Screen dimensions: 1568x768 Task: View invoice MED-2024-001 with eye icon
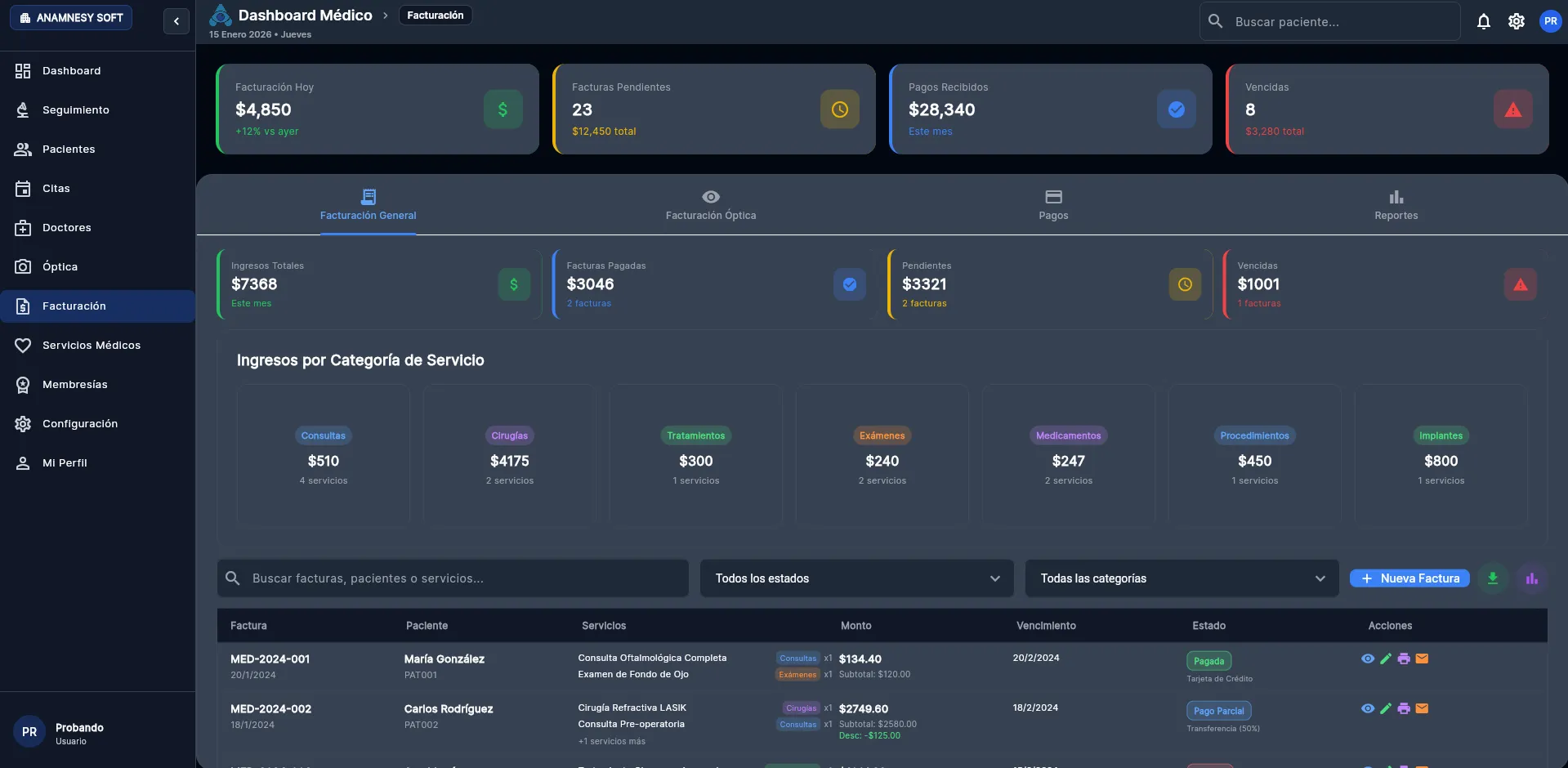(1368, 659)
